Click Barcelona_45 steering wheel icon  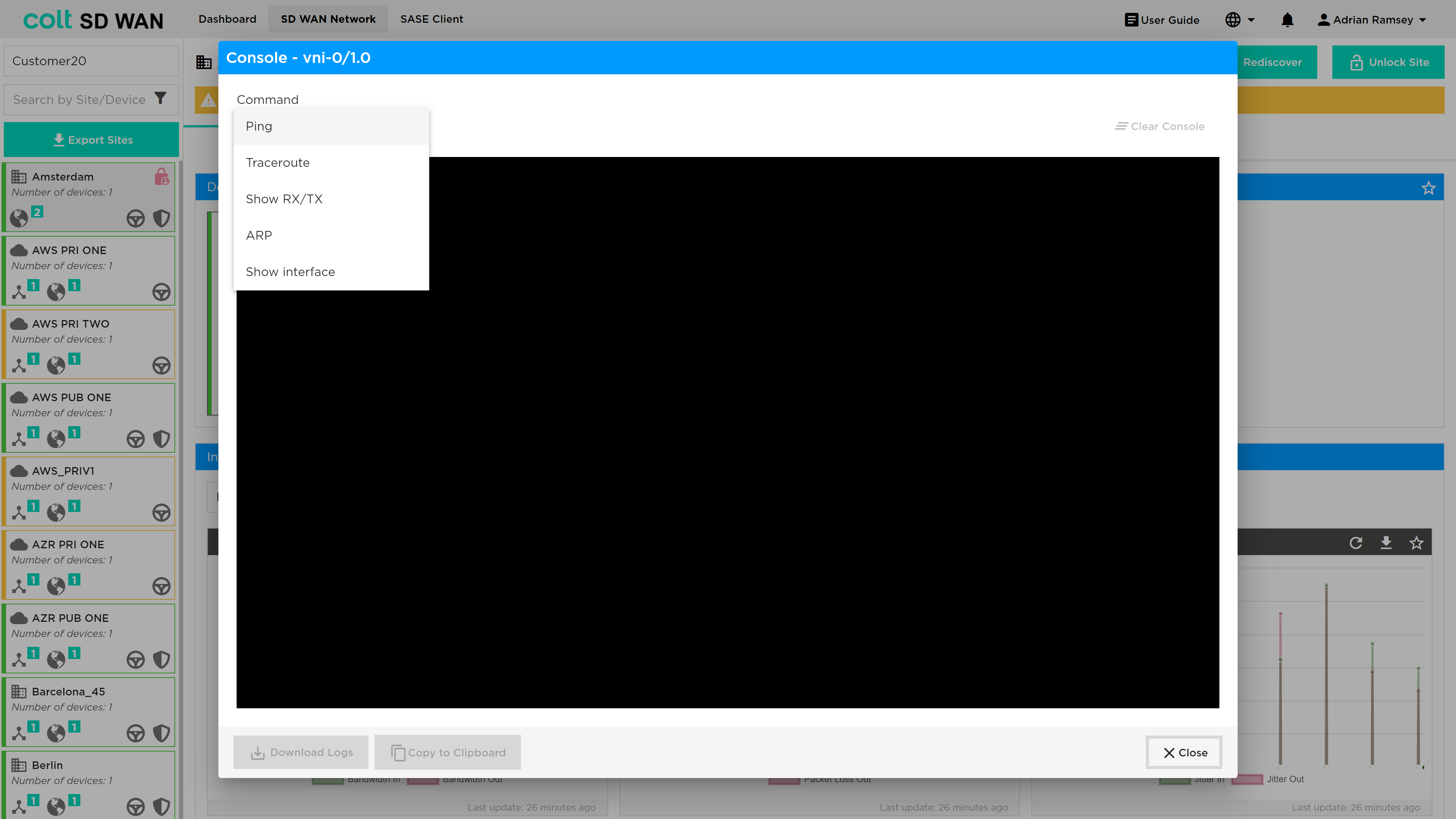(136, 733)
